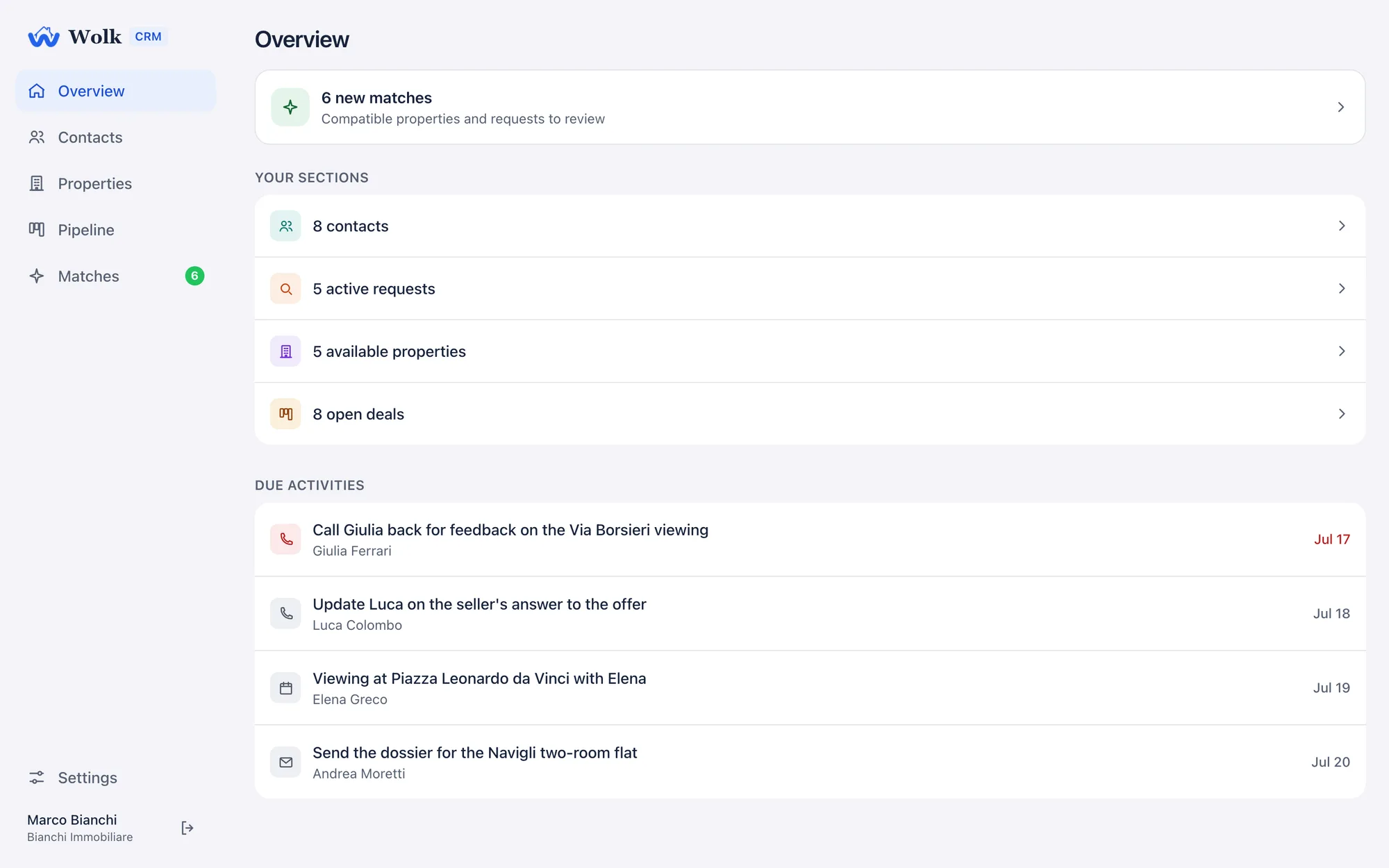1389x868 pixels.
Task: Click the green 6 badge next to Matches
Action: [x=194, y=276]
